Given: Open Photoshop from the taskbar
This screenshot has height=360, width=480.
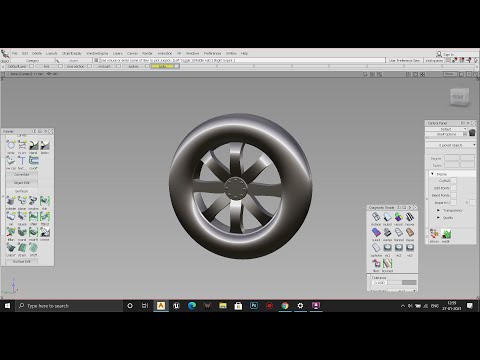Looking at the screenshot, I should click(x=254, y=306).
